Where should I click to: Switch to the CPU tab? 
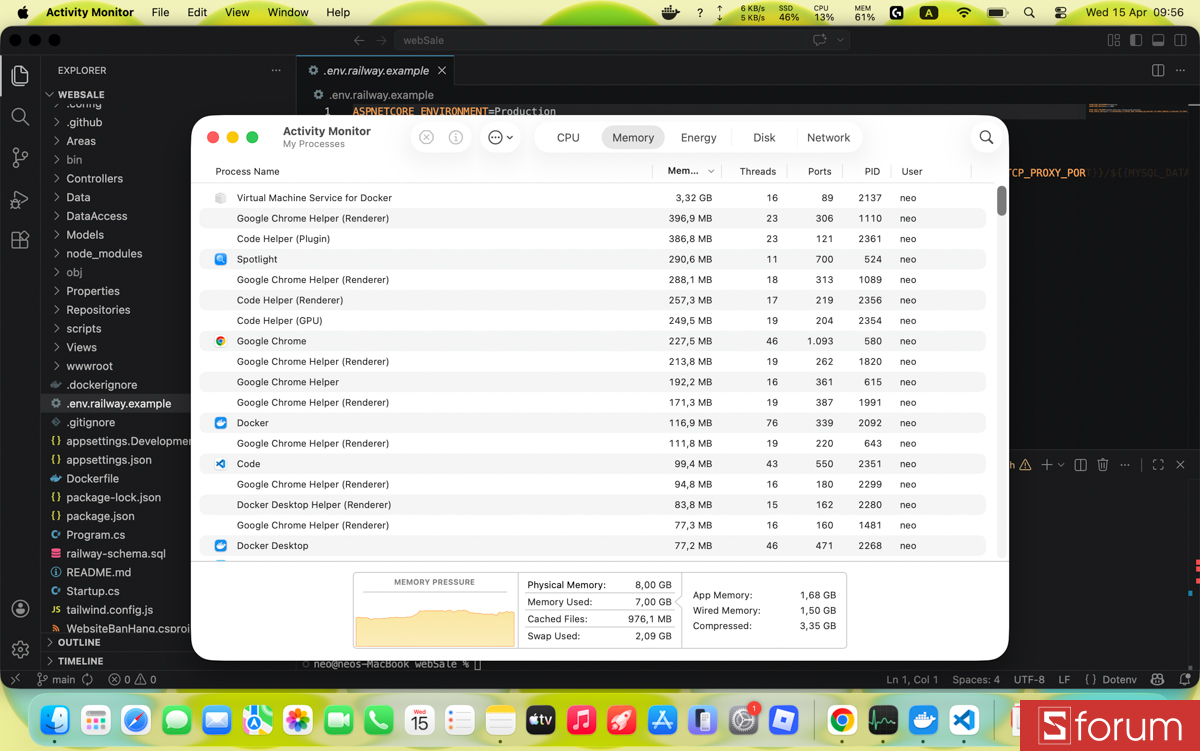click(x=568, y=137)
